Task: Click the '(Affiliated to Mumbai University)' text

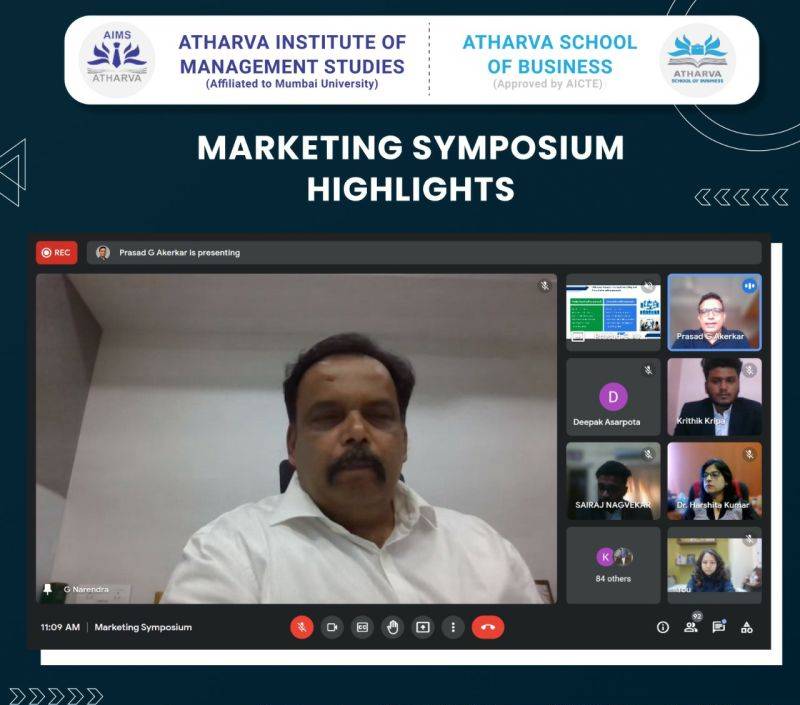Action: [x=292, y=84]
